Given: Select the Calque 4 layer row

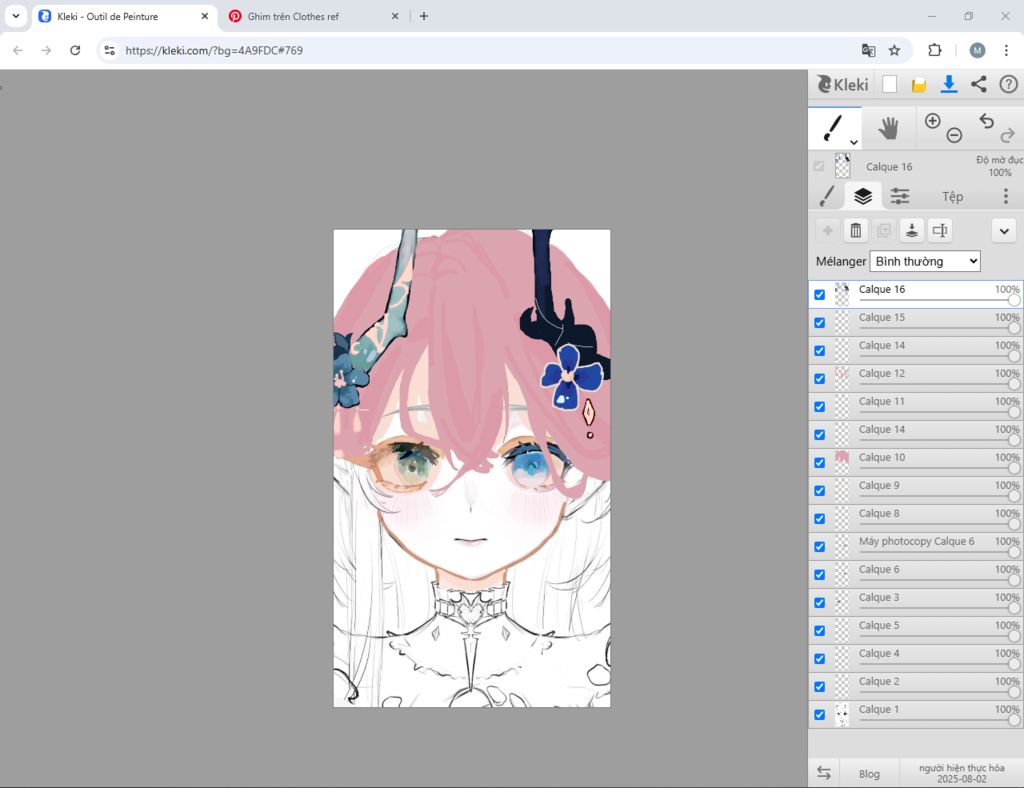Looking at the screenshot, I should (916, 659).
